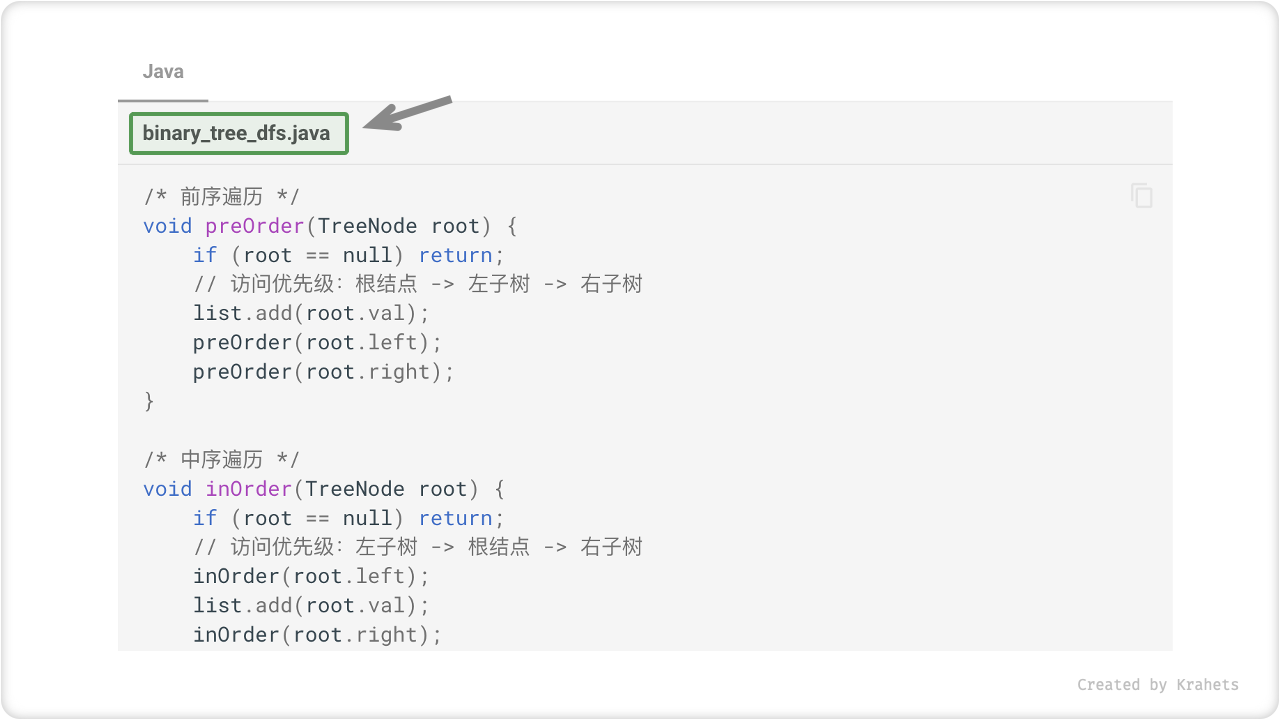Click list.add(root.val) inside the inOrder function
Viewport: 1280px width, 720px height.
[311, 606]
